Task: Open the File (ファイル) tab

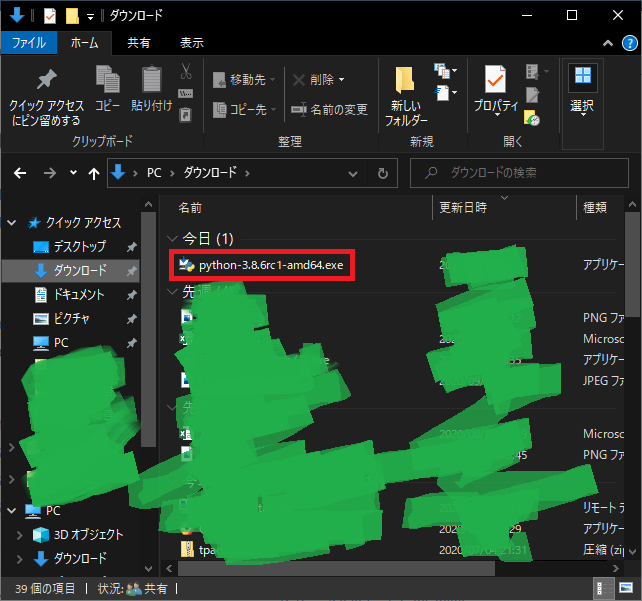Action: (x=29, y=43)
